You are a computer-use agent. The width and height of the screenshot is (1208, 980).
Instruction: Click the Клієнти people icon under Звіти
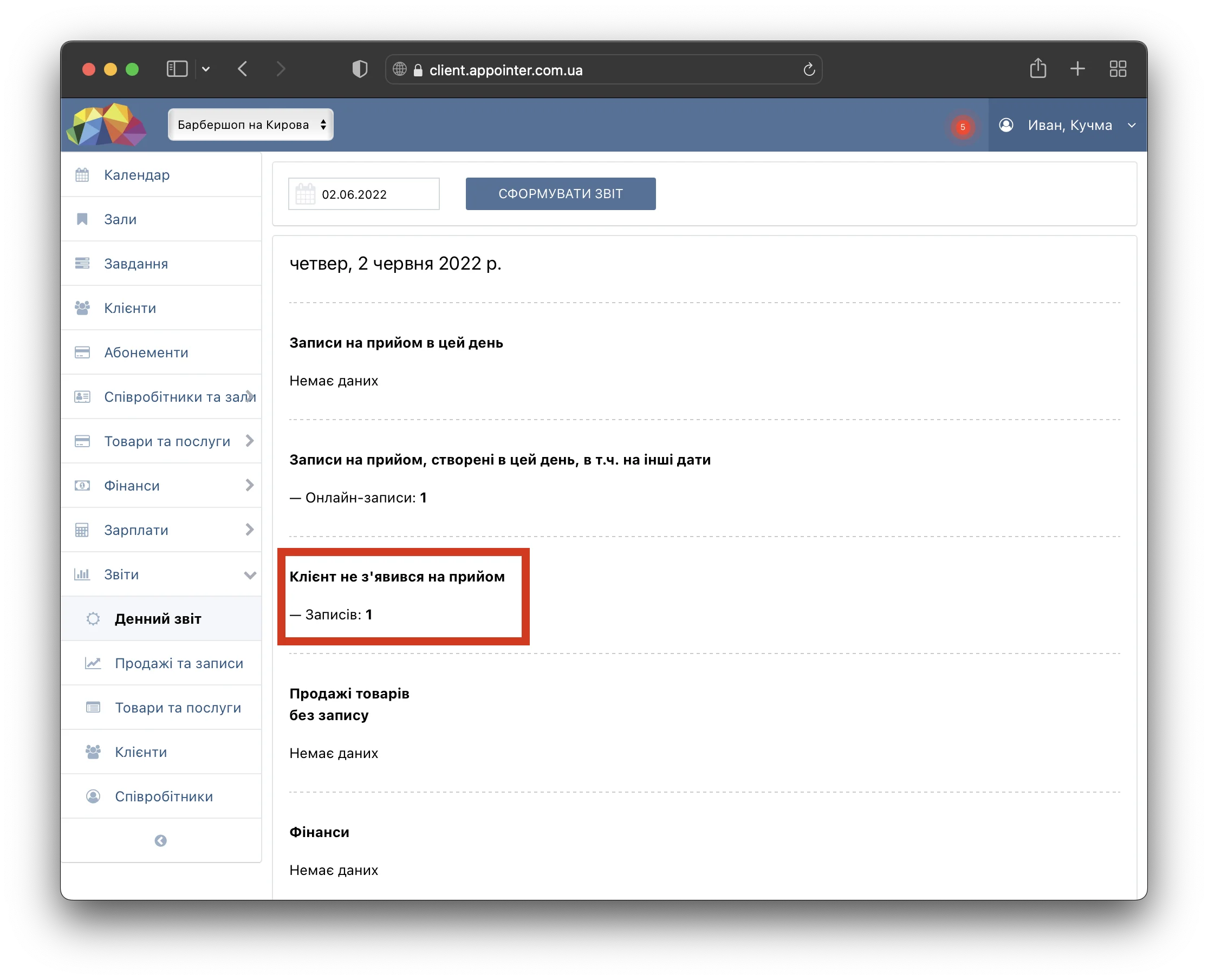click(x=93, y=753)
